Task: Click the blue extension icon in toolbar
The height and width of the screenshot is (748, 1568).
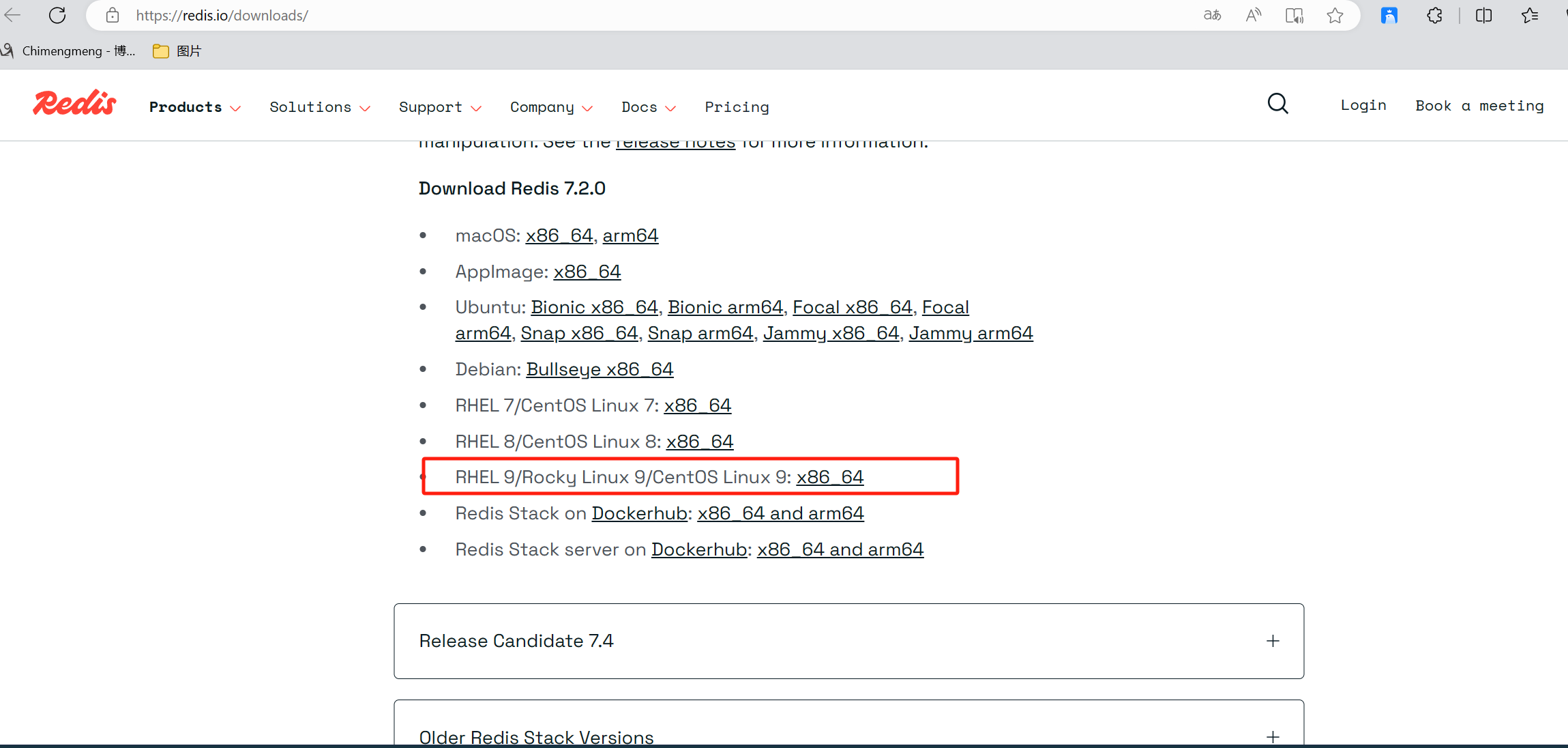Action: tap(1389, 15)
